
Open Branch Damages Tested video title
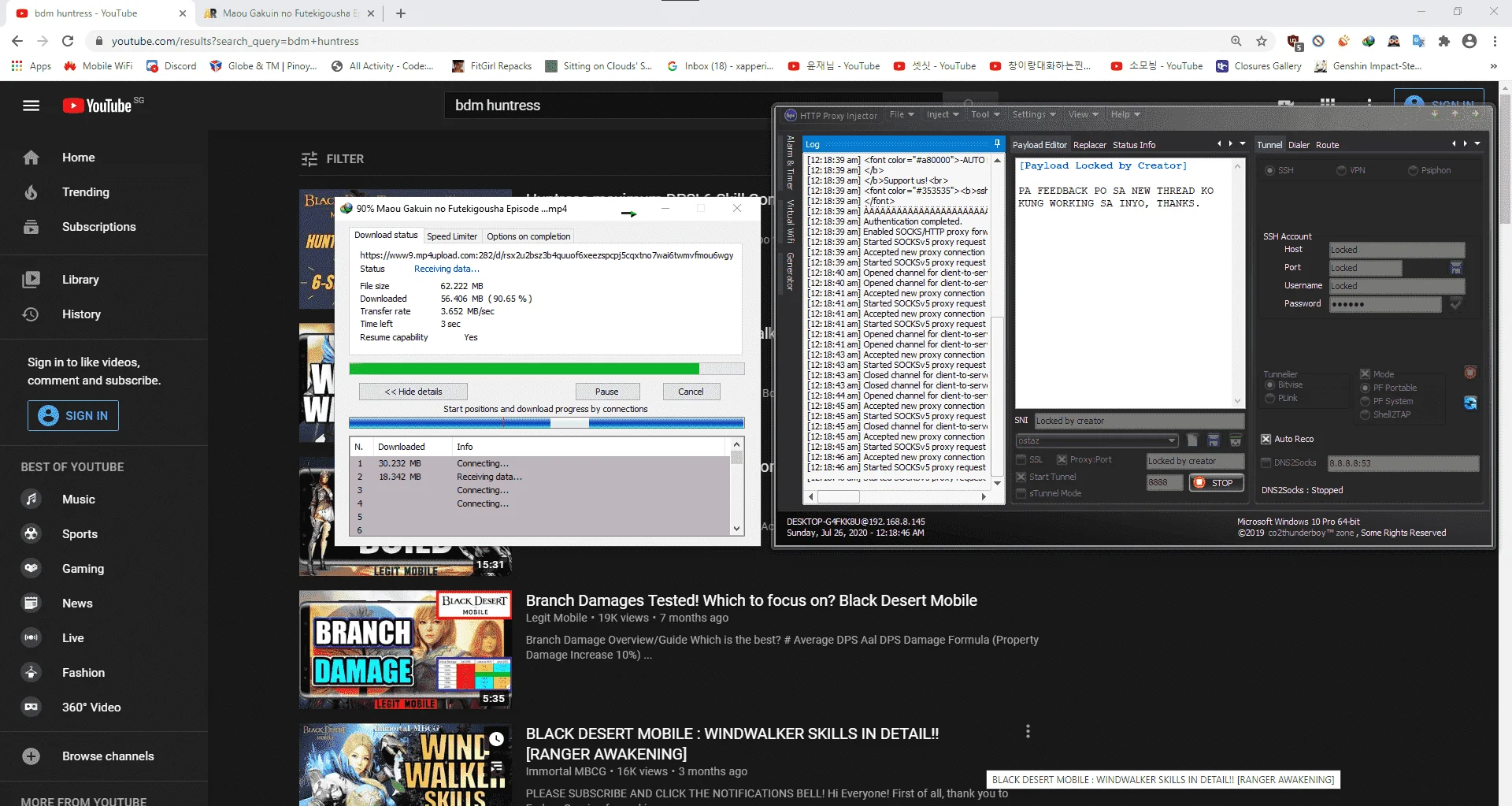(x=751, y=601)
